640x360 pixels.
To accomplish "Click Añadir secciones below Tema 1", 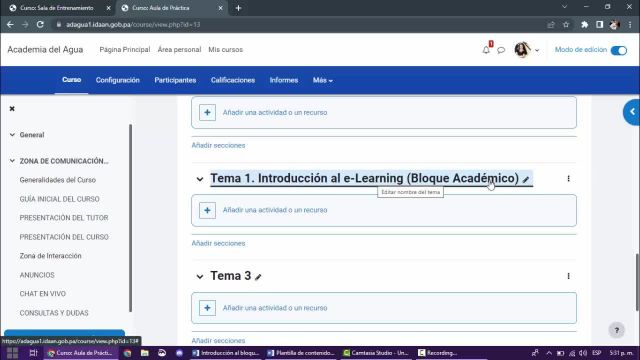I will pos(218,243).
